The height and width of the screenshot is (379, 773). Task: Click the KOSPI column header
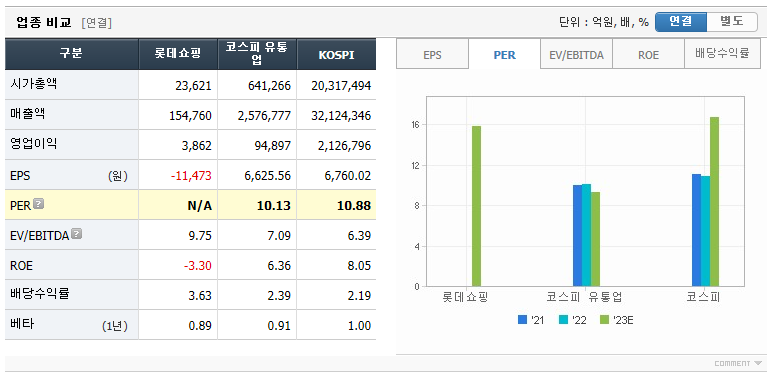click(x=336, y=54)
